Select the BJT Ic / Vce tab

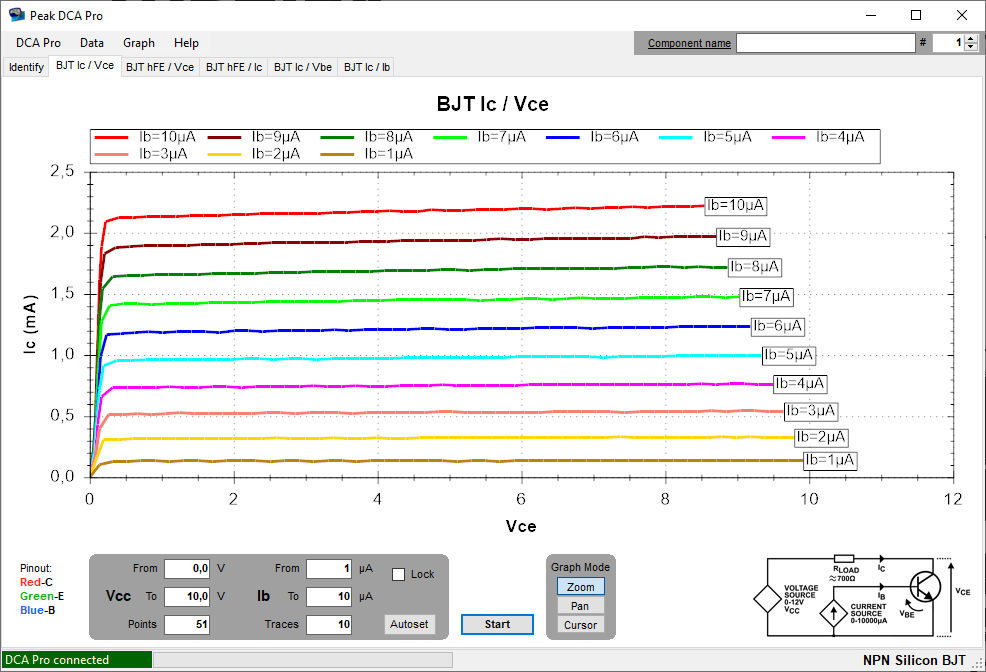85,65
